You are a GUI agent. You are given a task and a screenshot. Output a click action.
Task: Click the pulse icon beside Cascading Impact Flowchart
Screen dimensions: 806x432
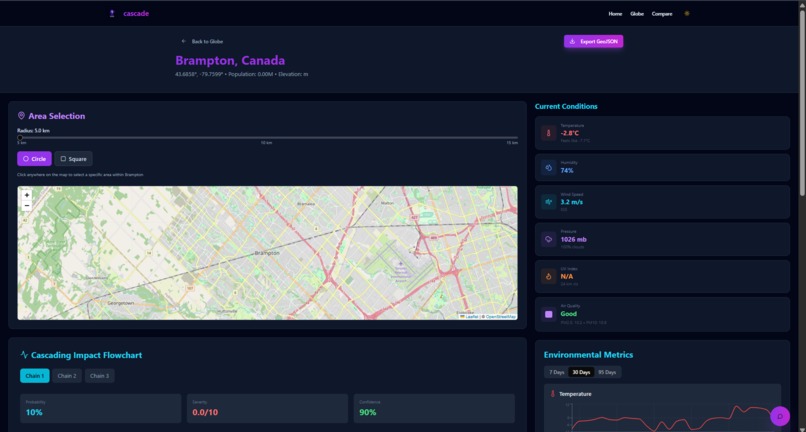click(x=24, y=355)
